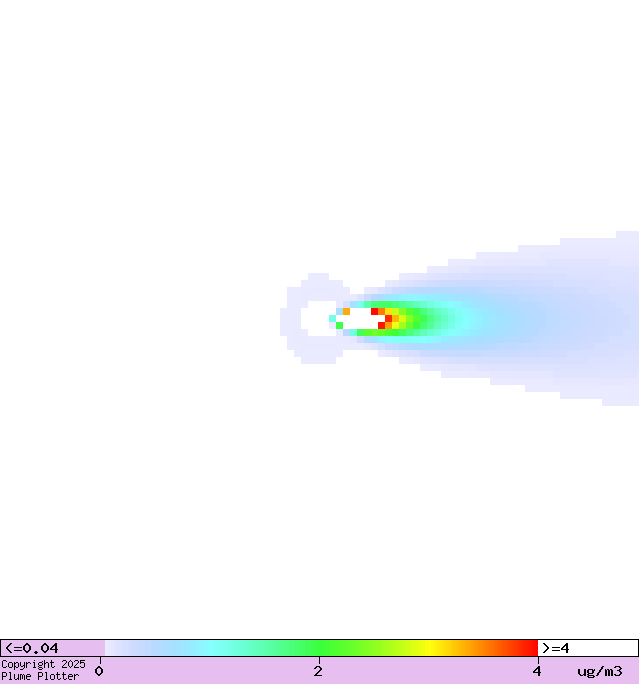Click the "2" tick label under the scale
Image resolution: width=639 pixels, height=684 pixels.
click(x=318, y=671)
